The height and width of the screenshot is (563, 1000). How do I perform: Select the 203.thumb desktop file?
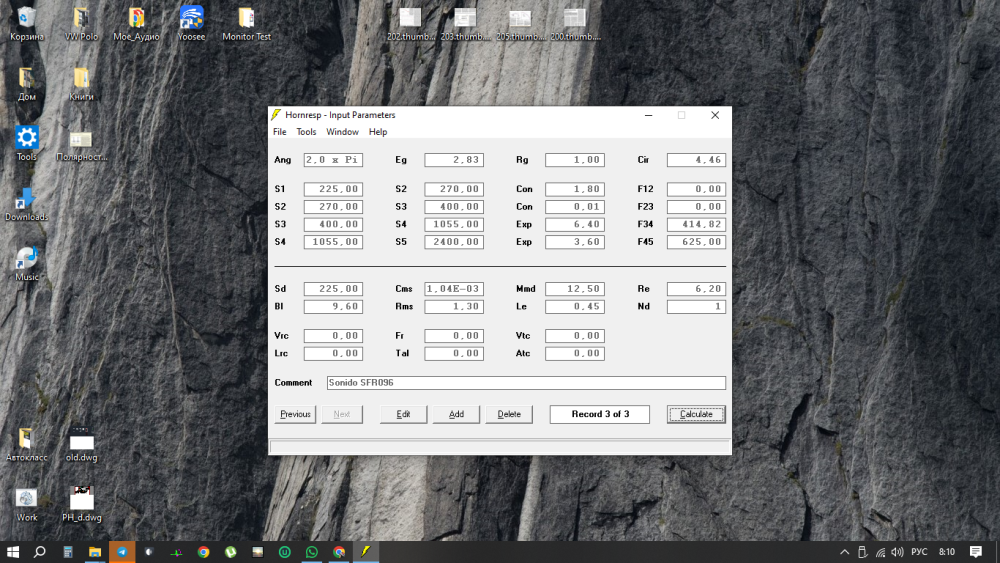click(x=466, y=24)
